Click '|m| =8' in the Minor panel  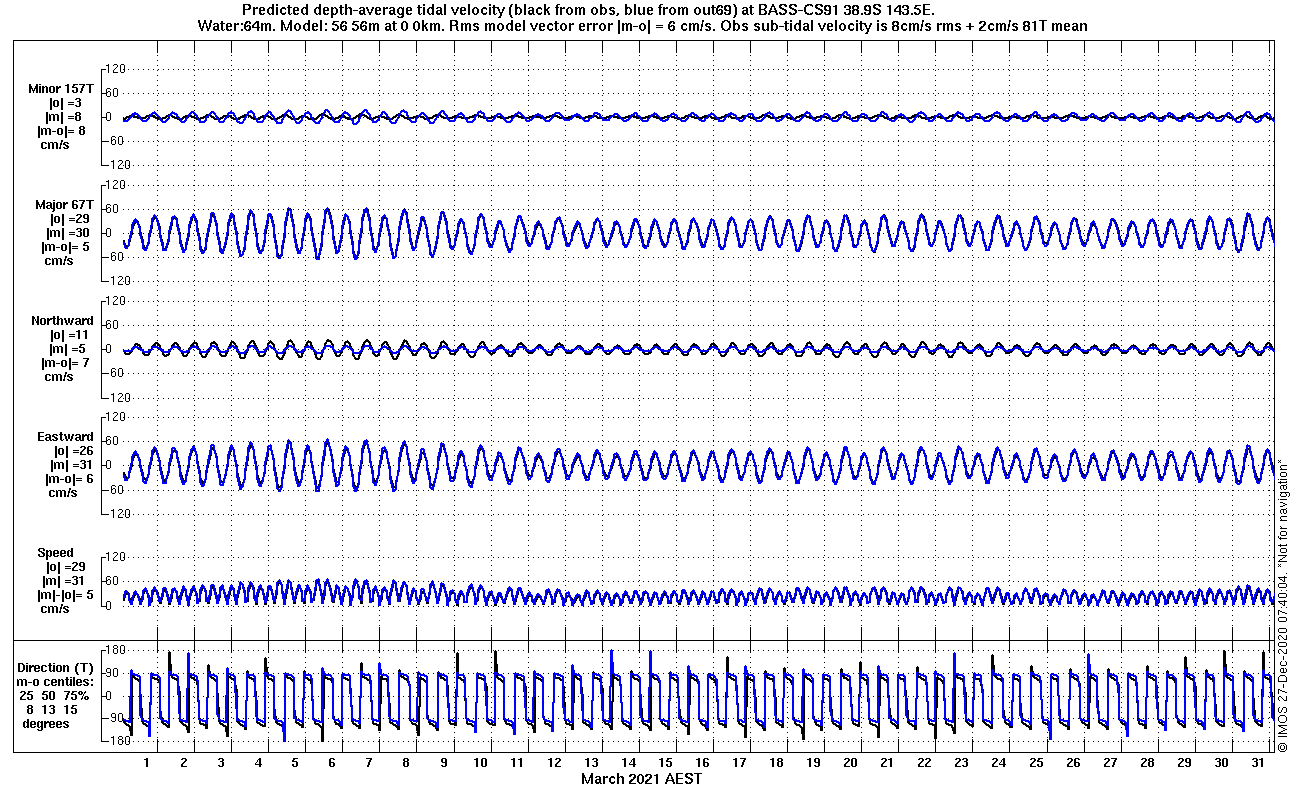66,117
